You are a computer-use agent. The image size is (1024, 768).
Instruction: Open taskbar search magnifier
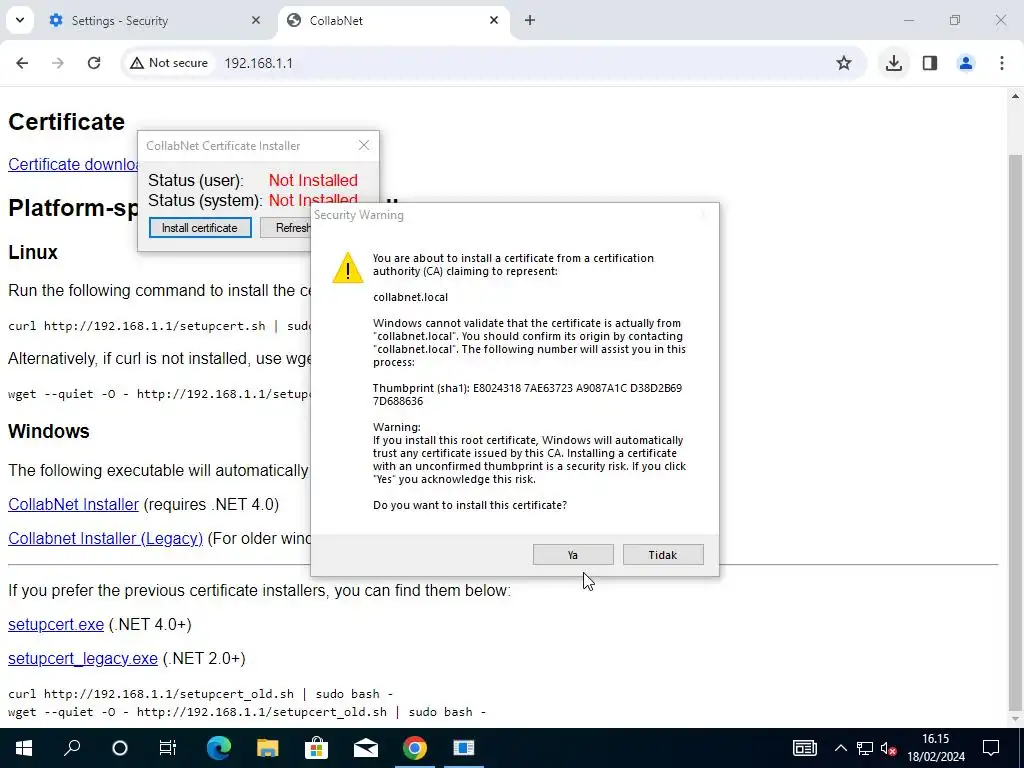[72, 748]
